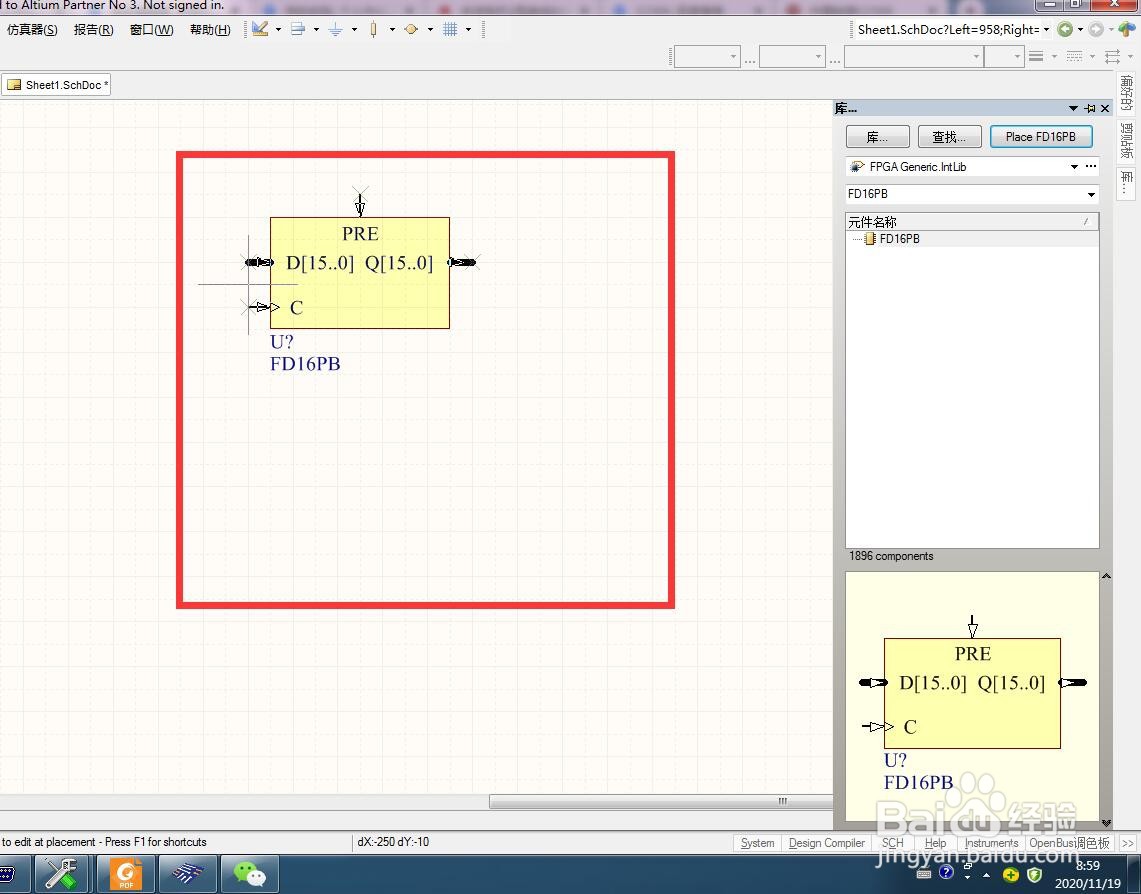This screenshot has height=894, width=1141.
Task: Click the arrow style icon in the formatting toolbar
Action: point(1112,56)
